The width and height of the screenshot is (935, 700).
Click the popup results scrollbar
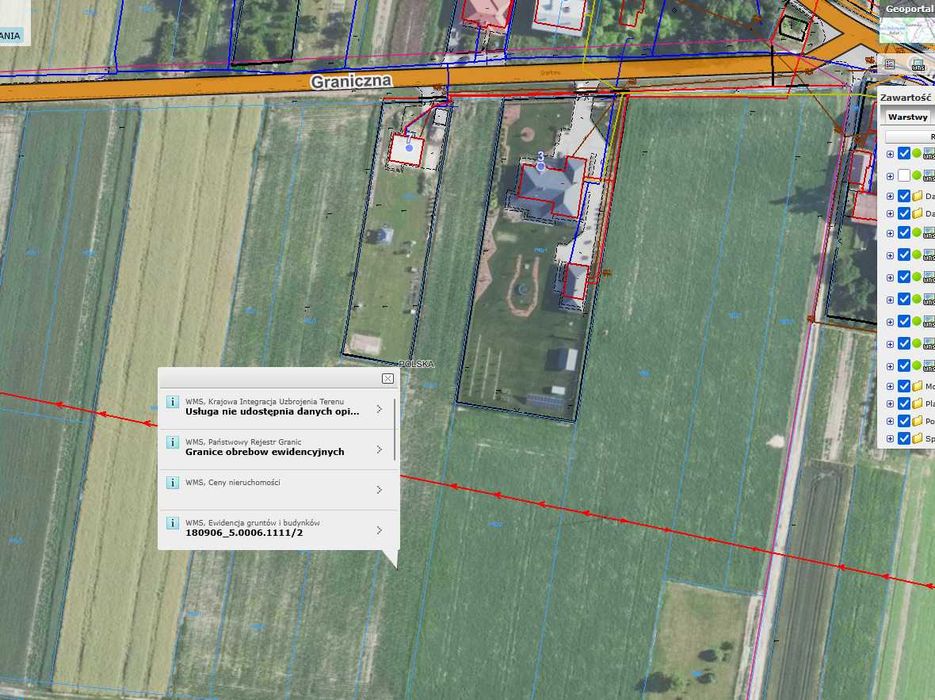(395, 429)
